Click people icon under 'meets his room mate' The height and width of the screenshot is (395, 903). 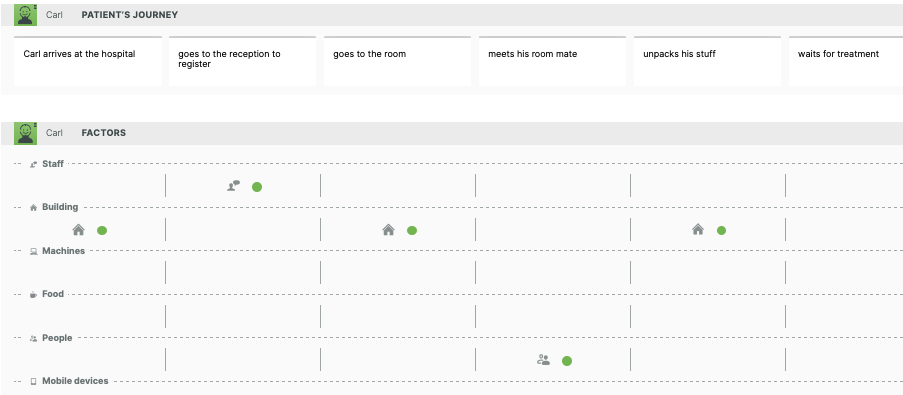[543, 360]
